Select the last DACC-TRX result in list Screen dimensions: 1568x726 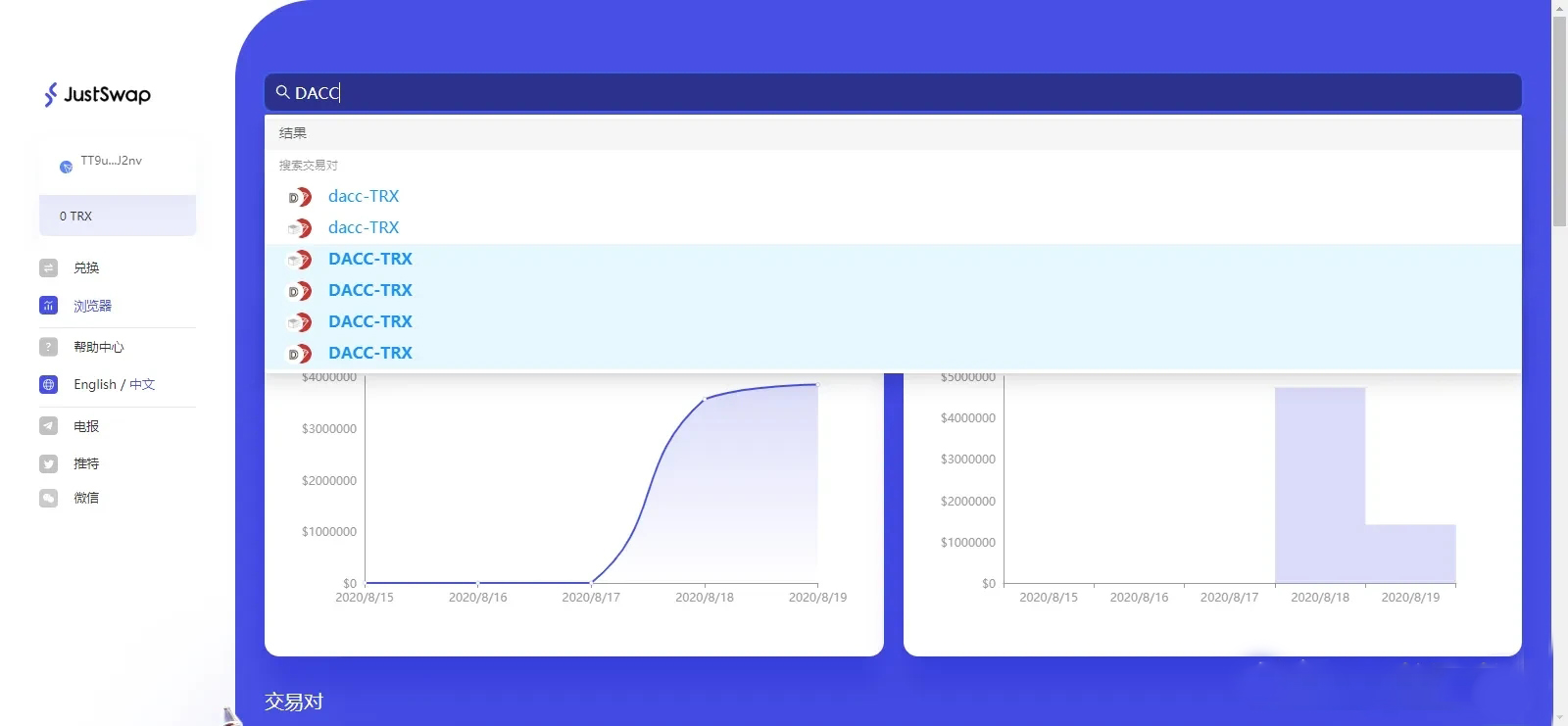[x=893, y=354]
